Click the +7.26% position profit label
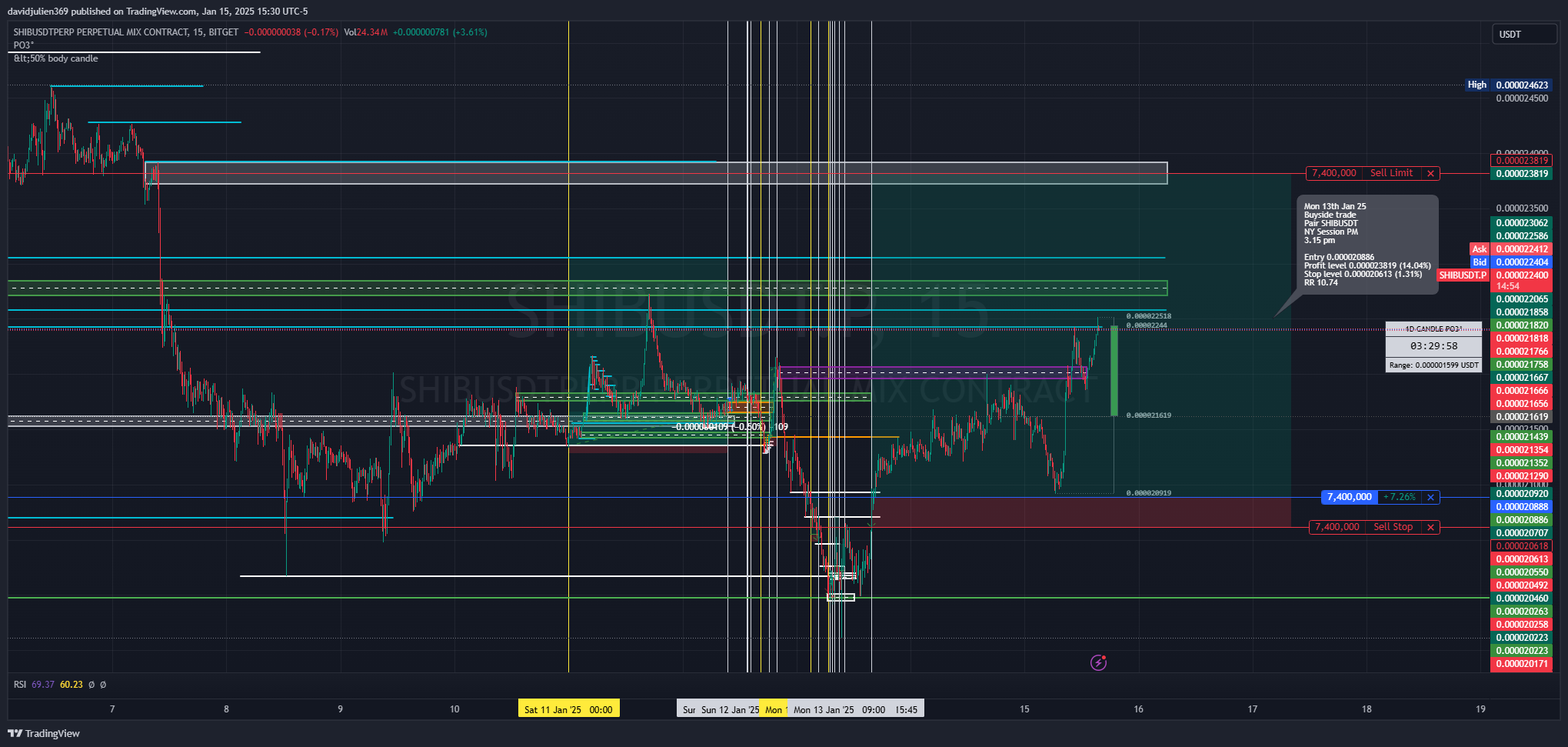Image resolution: width=1568 pixels, height=747 pixels. point(1400,497)
